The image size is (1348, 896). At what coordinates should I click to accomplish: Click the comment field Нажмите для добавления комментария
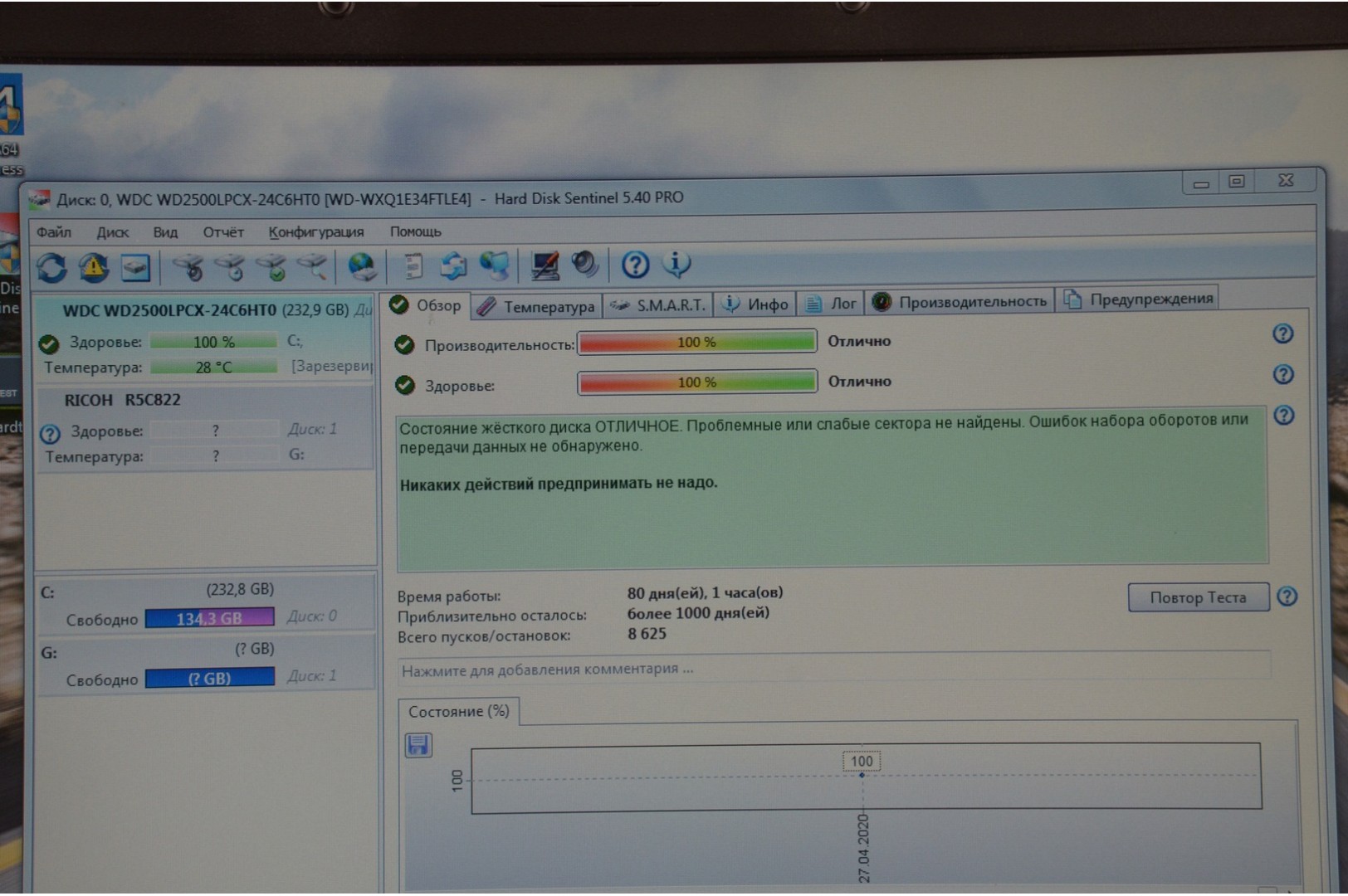pos(834,669)
